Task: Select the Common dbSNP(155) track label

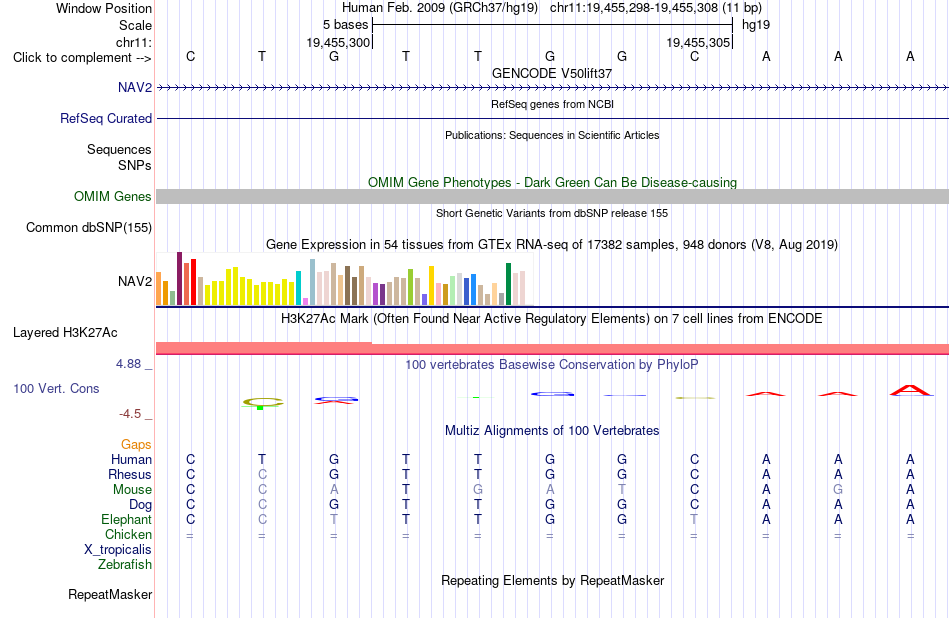Action: point(88,227)
